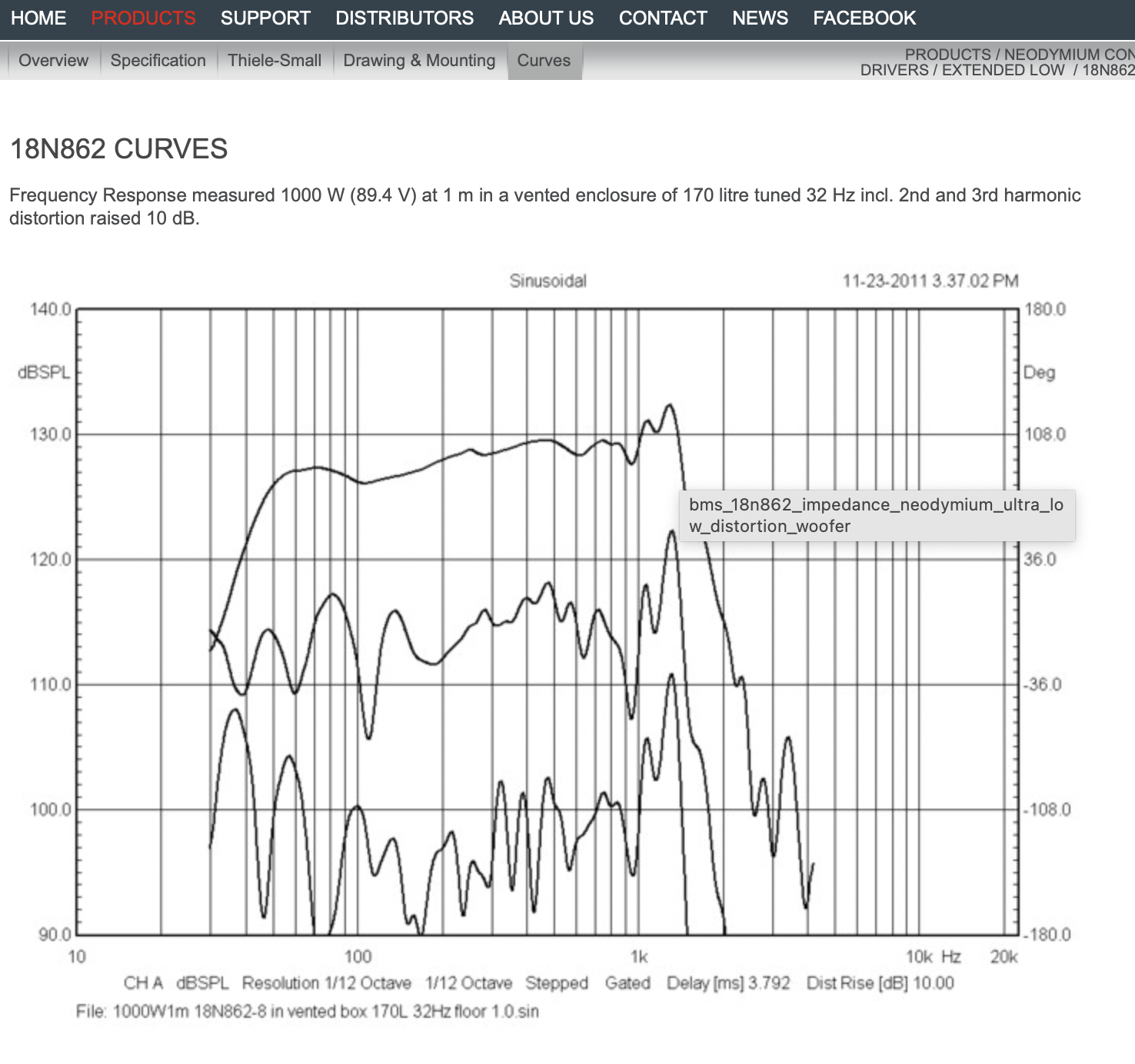Viewport: 1135px width, 1064px height.
Task: Click the Frequency Response description paragraph
Action: pyautogui.click(x=545, y=206)
